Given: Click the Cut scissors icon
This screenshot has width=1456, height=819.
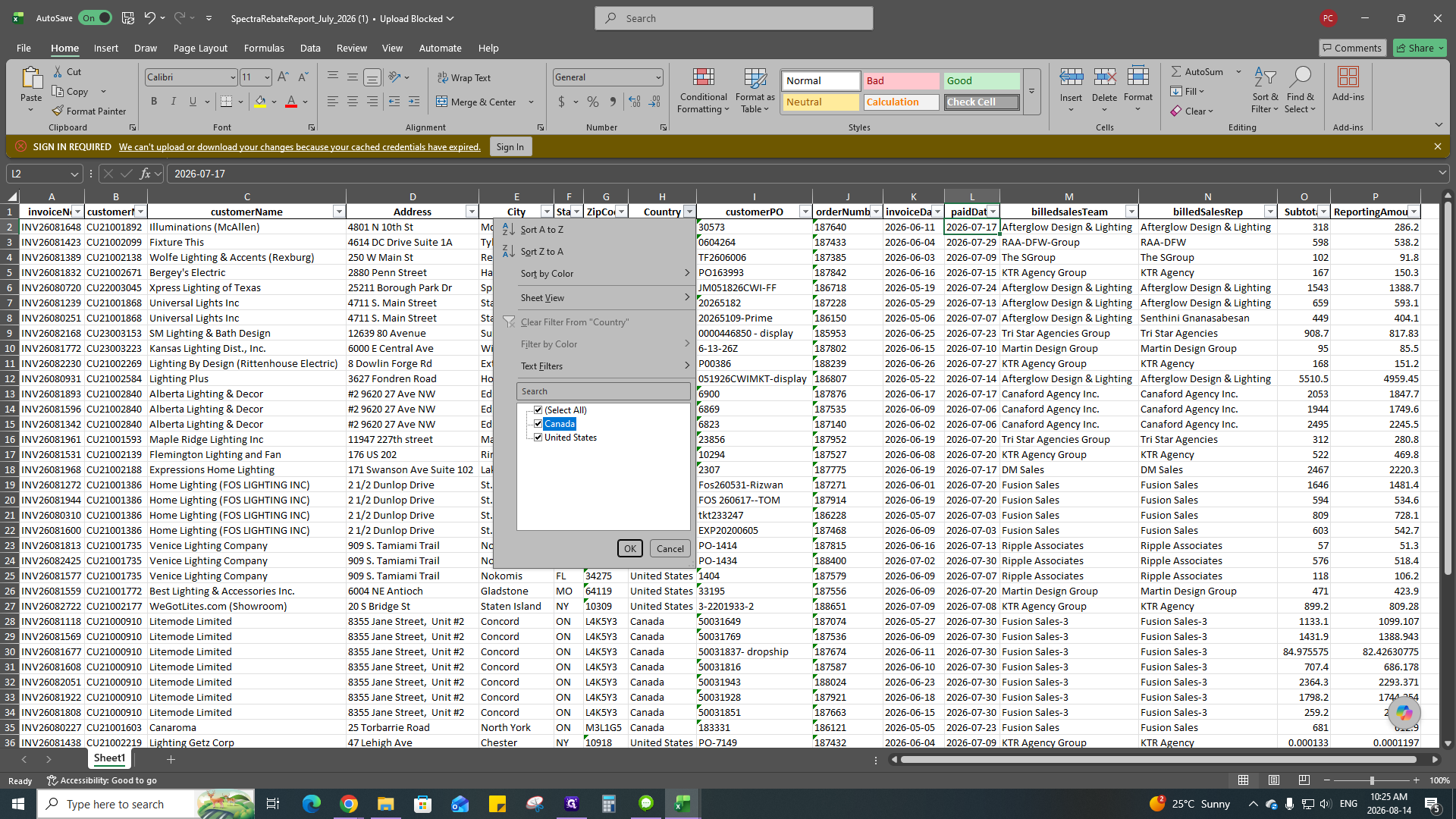Looking at the screenshot, I should tap(58, 71).
